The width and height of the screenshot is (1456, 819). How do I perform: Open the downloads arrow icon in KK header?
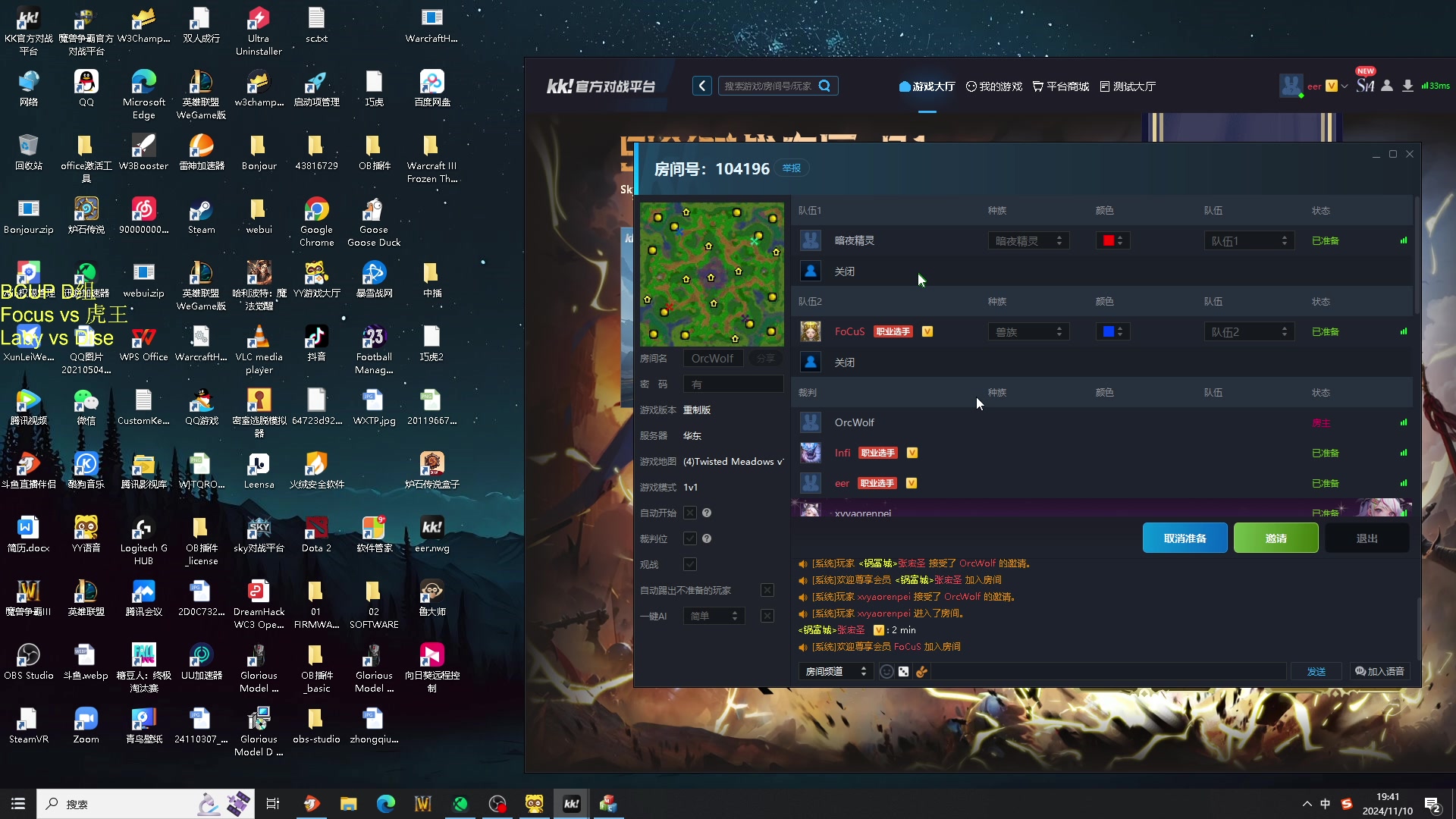click(1407, 86)
